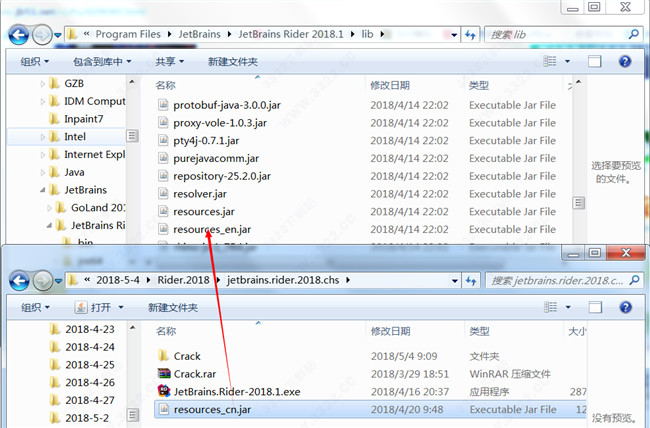Screen dimensions: 650x428
Task: Click Forward arrow in jetbrains.rider.2018.chs window
Action: (42, 281)
